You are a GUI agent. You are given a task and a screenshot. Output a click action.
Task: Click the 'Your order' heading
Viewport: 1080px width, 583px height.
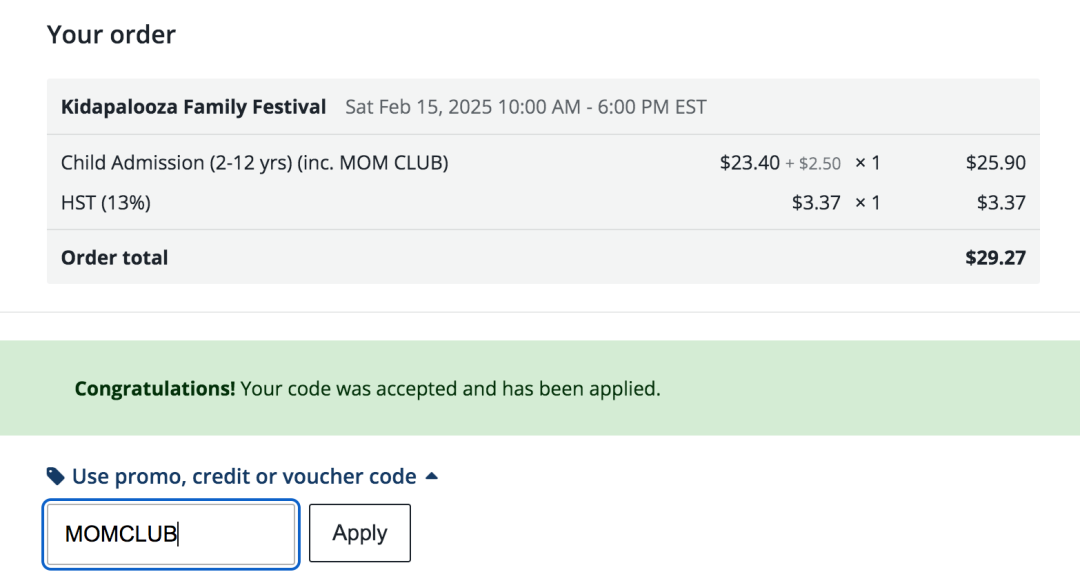[111, 34]
